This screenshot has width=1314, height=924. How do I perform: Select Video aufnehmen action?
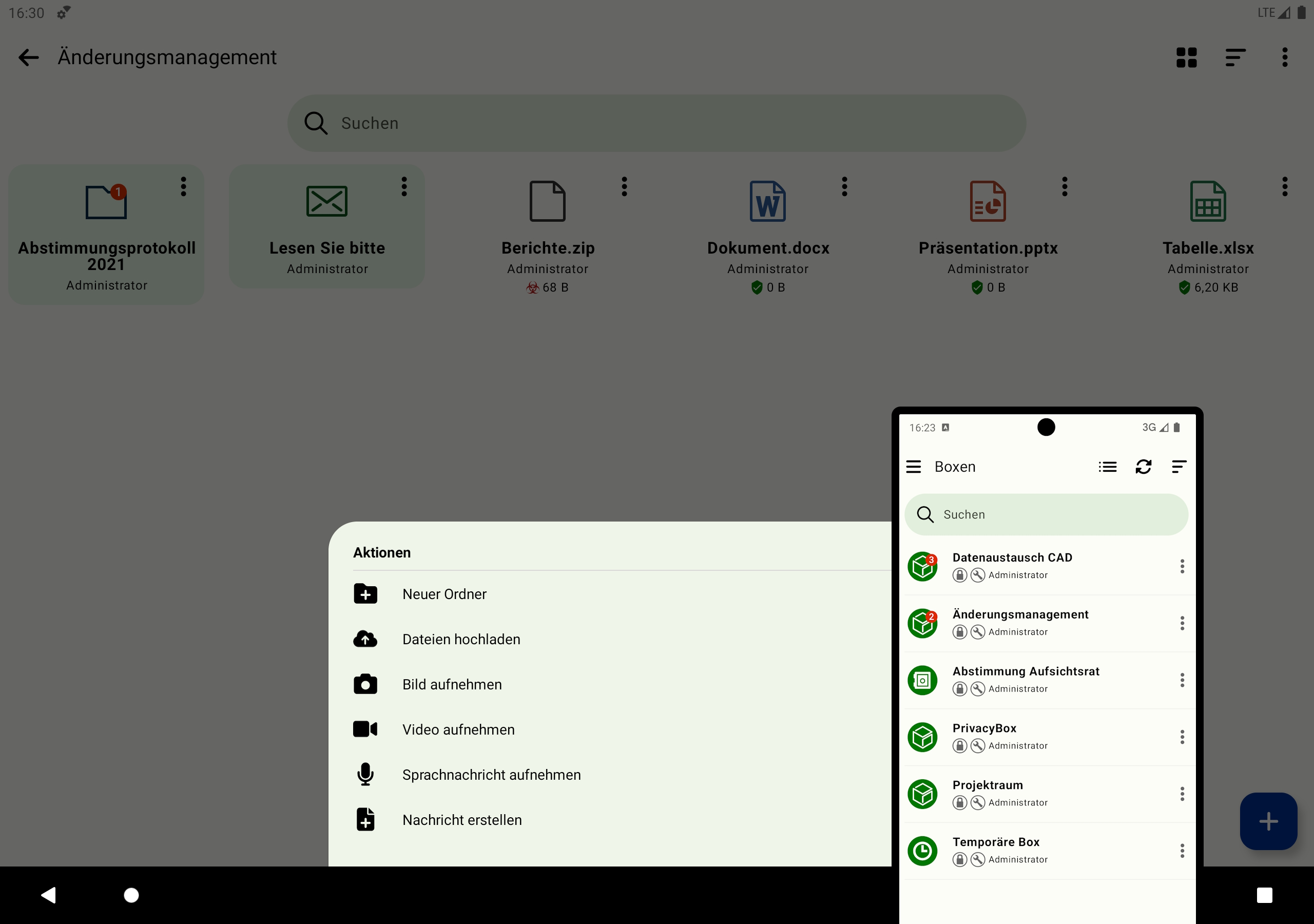(x=610, y=730)
